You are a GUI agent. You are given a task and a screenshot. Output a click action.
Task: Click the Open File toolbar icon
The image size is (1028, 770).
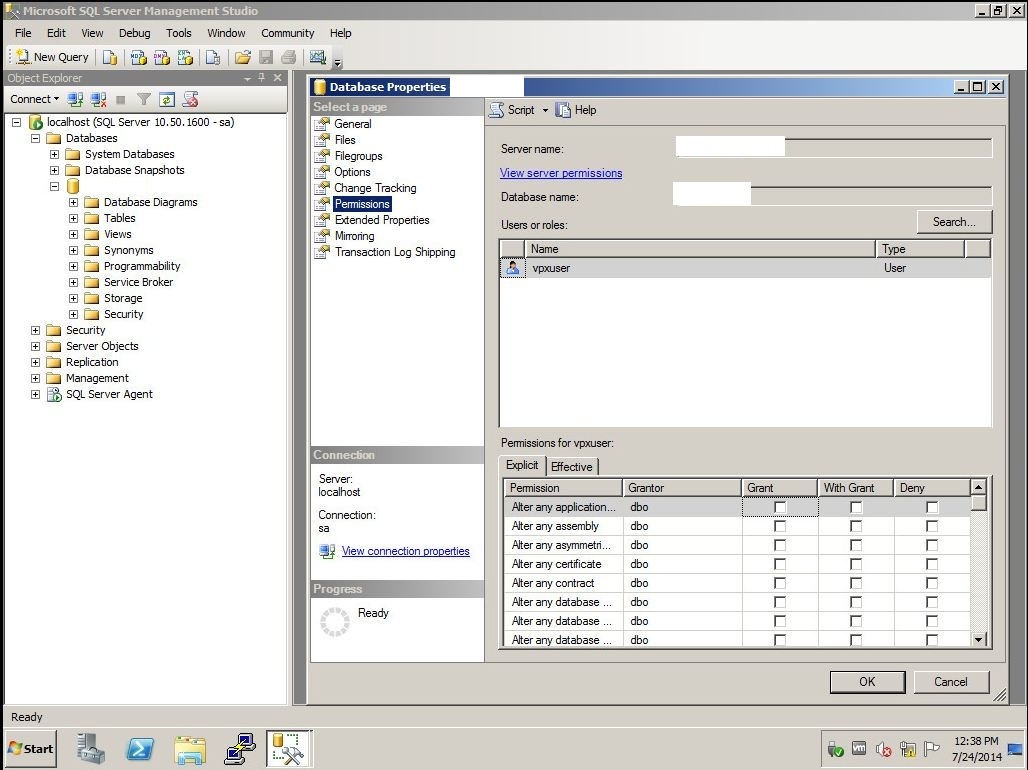coord(242,57)
